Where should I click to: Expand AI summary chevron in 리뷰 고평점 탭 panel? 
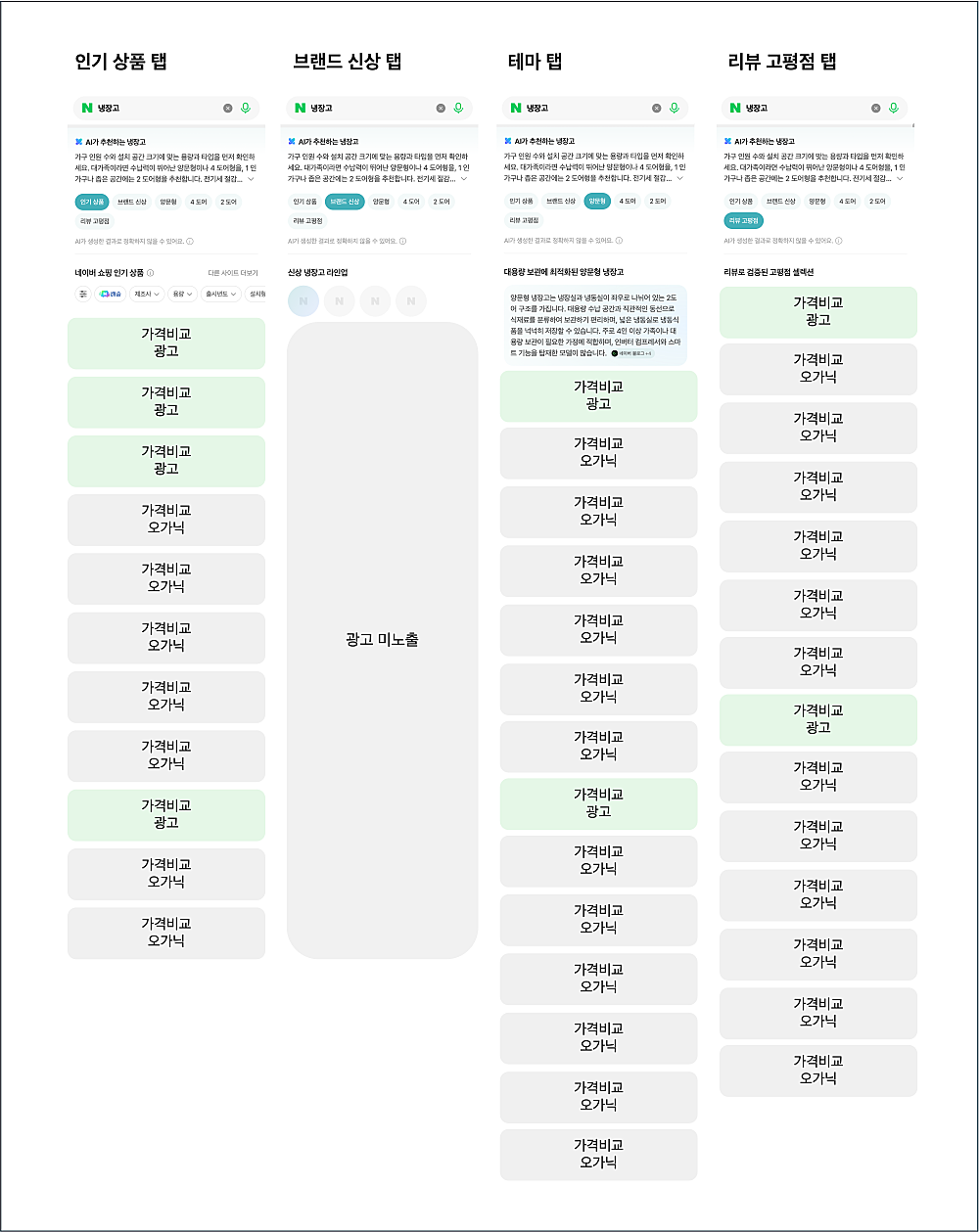(900, 179)
